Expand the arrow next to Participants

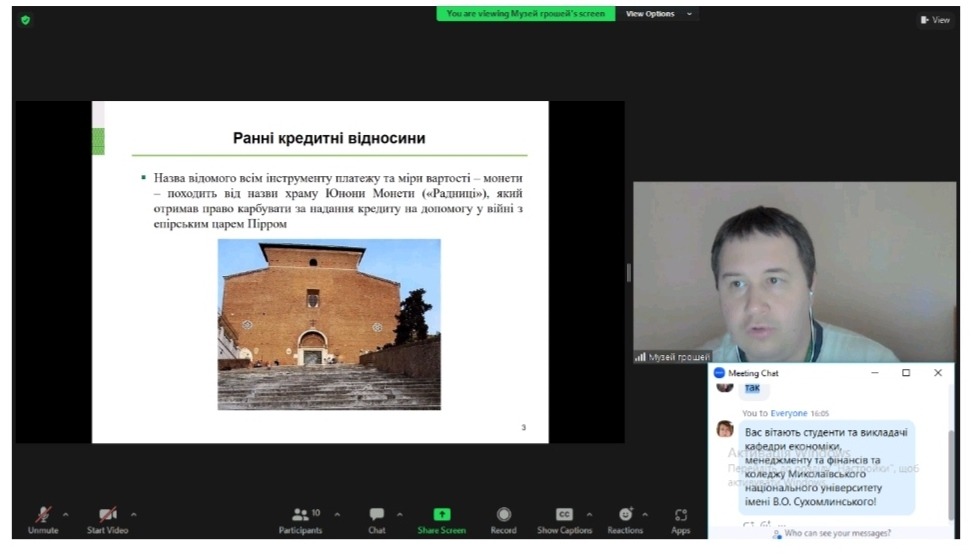336,514
